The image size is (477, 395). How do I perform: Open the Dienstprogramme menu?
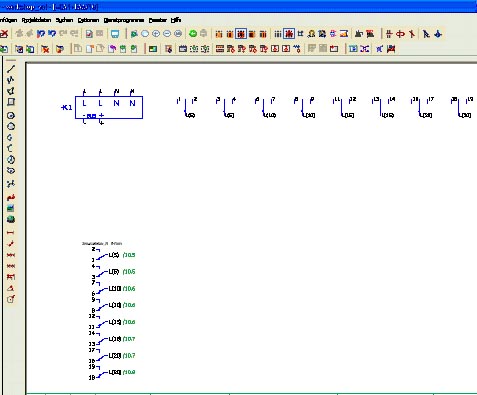tap(124, 20)
